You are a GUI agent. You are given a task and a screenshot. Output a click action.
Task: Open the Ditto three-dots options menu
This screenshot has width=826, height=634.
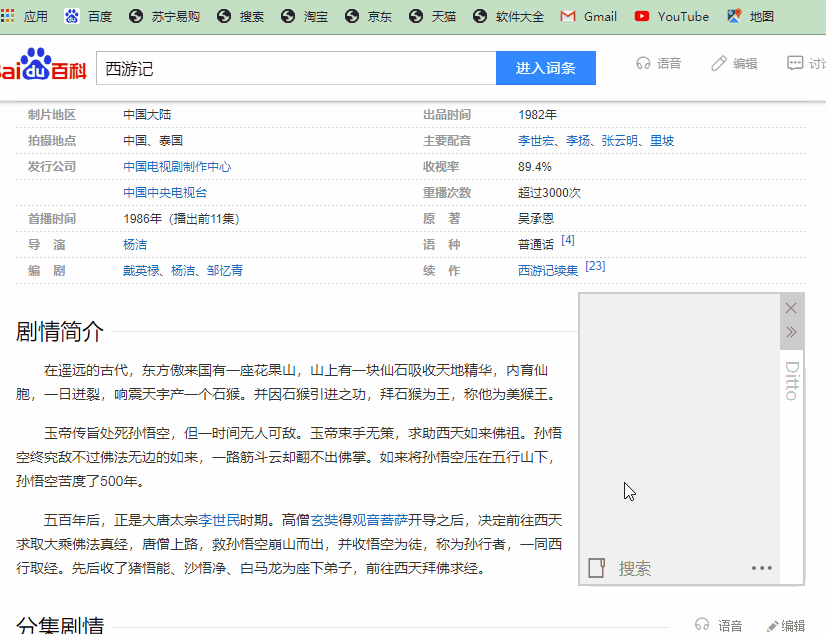(x=762, y=568)
